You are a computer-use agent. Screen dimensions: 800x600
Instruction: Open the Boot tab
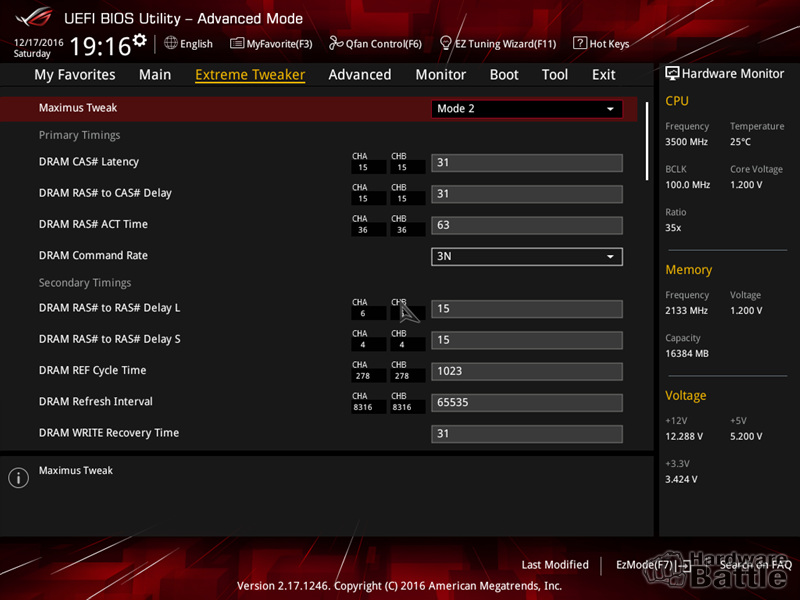pyautogui.click(x=504, y=74)
